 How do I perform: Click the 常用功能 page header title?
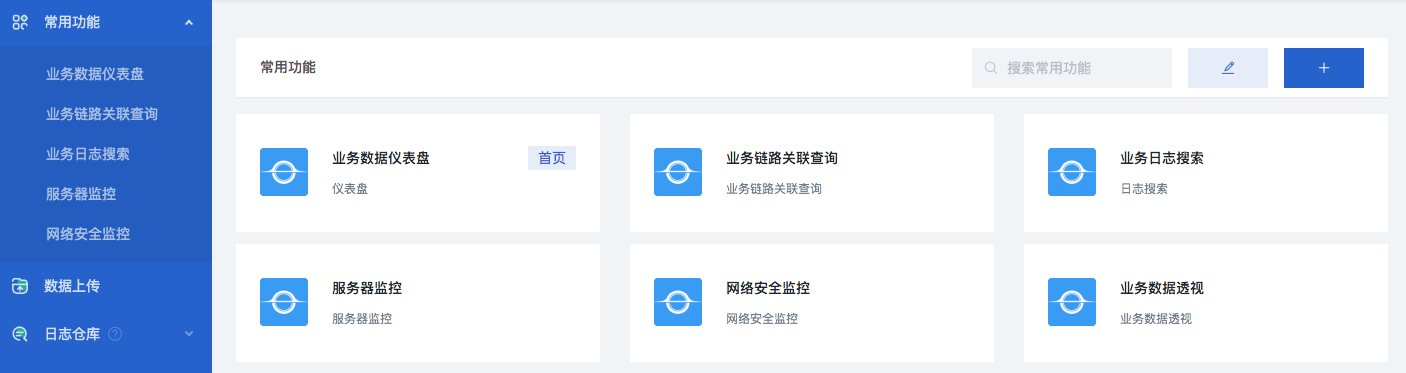(x=288, y=67)
